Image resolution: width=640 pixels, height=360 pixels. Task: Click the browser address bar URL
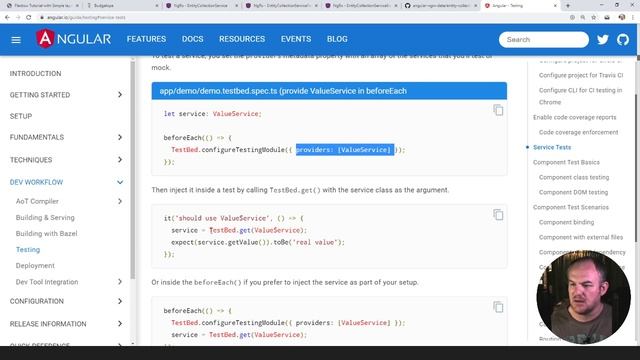[86, 18]
